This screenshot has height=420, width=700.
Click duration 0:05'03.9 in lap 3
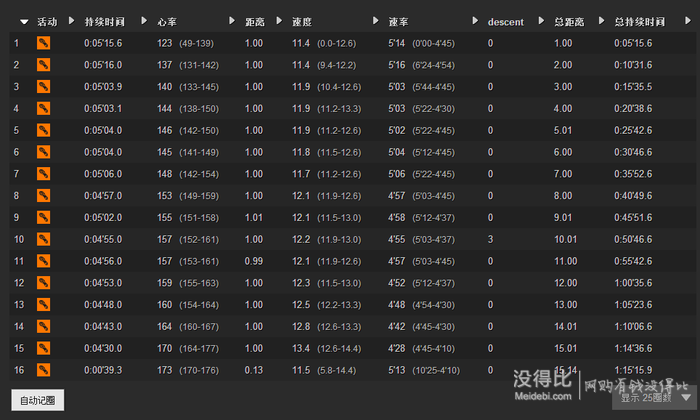[x=103, y=87]
